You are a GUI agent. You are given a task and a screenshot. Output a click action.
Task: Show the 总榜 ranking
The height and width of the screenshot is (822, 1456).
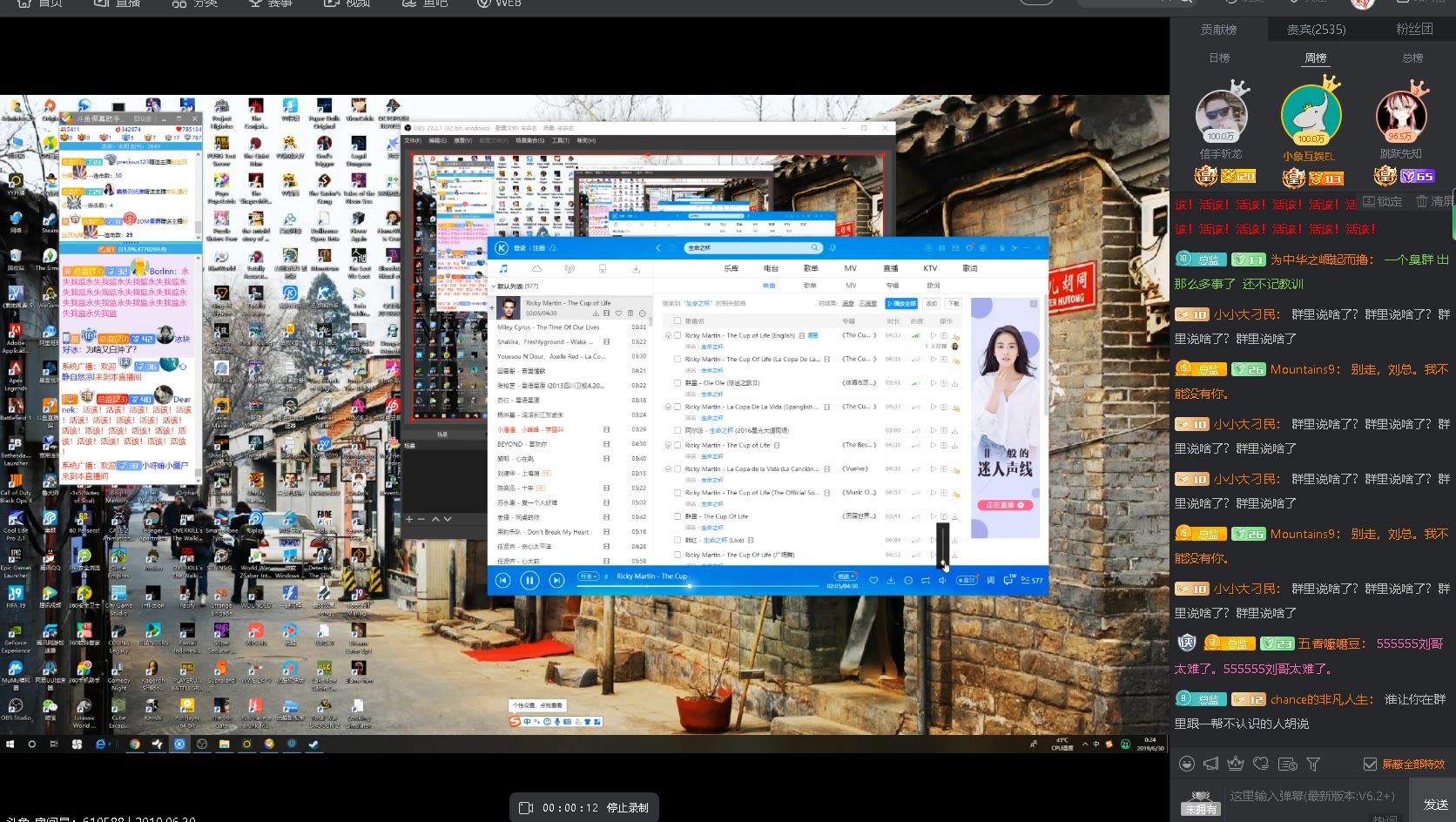tap(1412, 58)
